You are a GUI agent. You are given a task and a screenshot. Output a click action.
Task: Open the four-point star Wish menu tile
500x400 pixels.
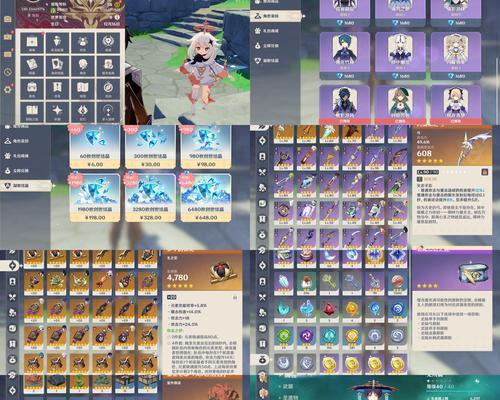tap(57, 111)
